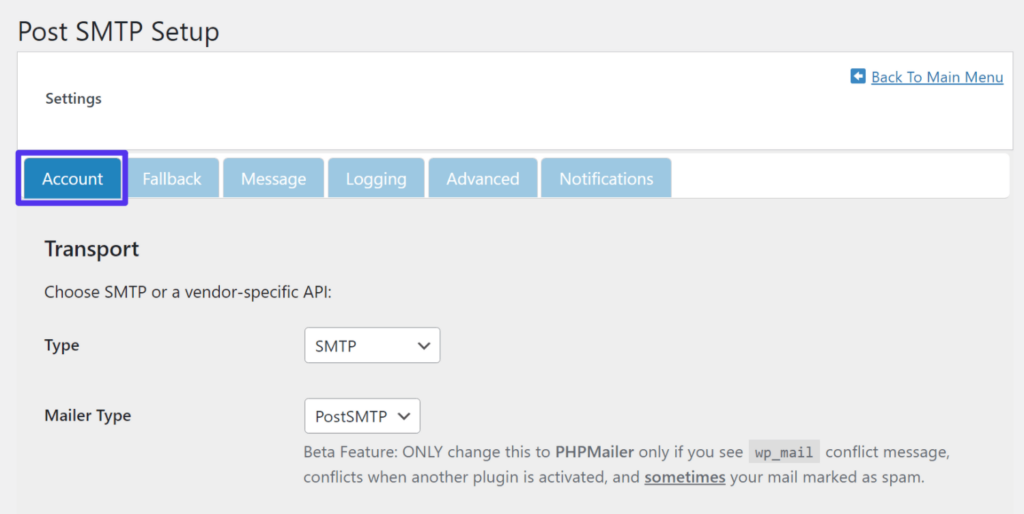
Task: Click the Transport section heading
Action: [92, 249]
